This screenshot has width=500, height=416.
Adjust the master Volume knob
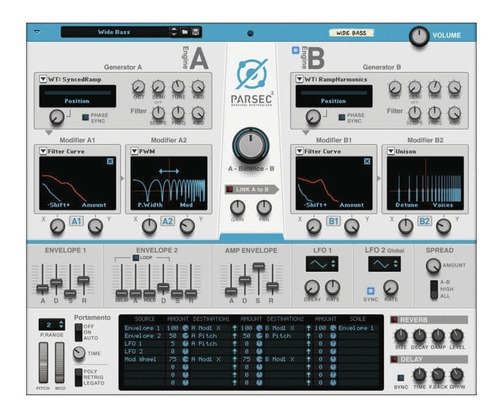point(419,36)
